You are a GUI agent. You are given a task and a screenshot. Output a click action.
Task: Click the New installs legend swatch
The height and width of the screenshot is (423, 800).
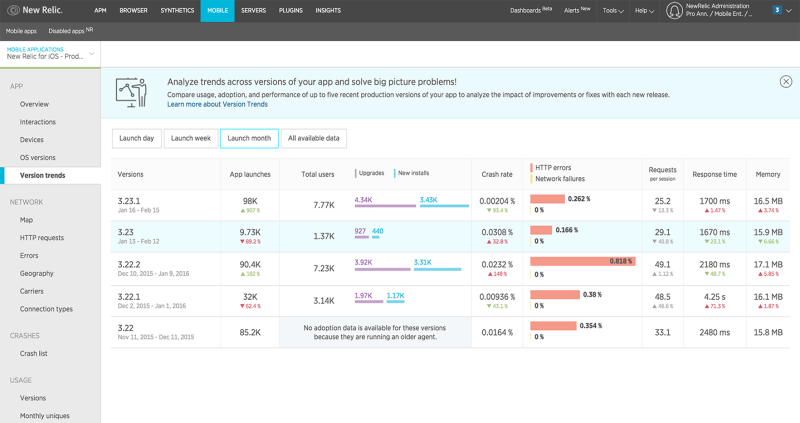tap(395, 173)
